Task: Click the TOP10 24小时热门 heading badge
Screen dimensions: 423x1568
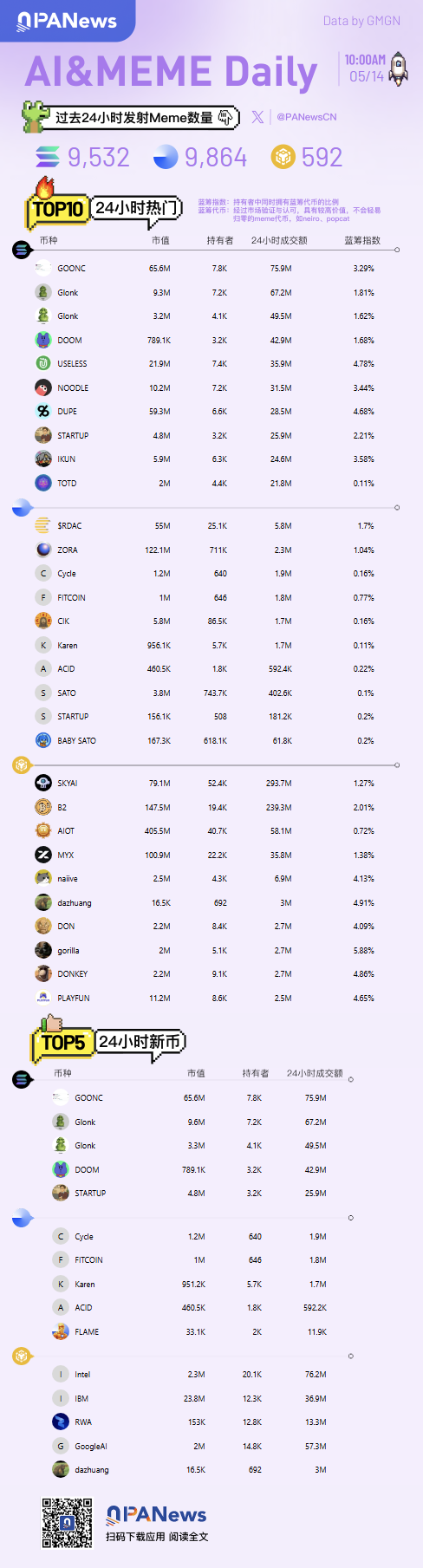Action: pyautogui.click(x=104, y=206)
